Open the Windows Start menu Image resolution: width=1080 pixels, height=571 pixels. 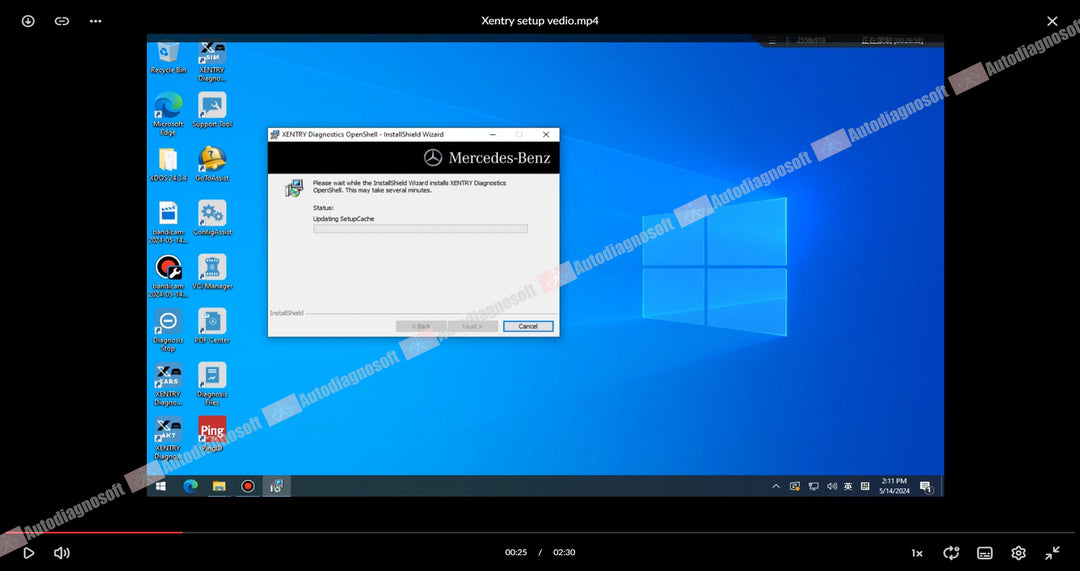tap(160, 486)
